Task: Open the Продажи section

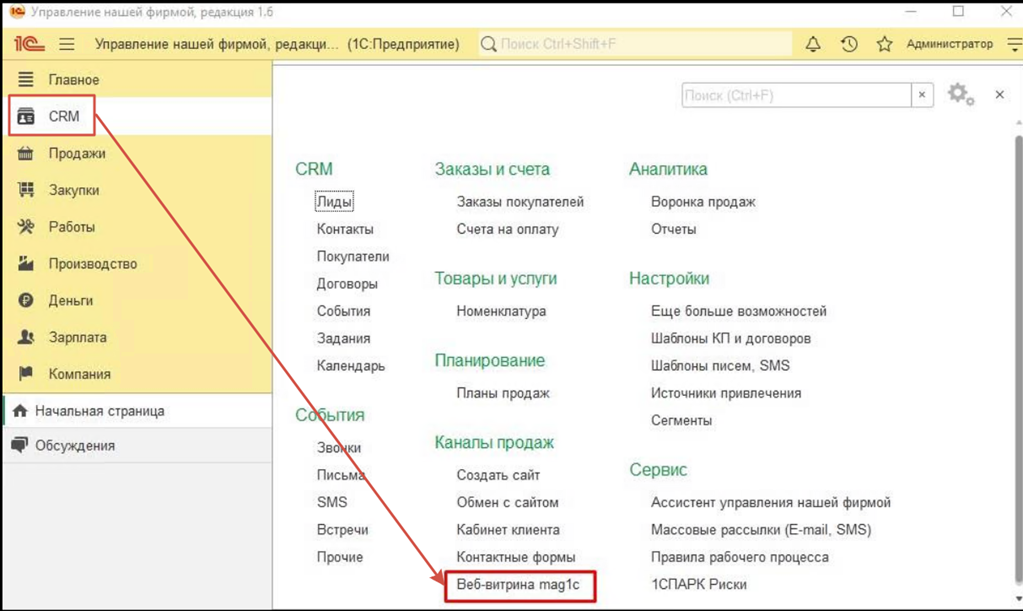Action: click(x=137, y=153)
